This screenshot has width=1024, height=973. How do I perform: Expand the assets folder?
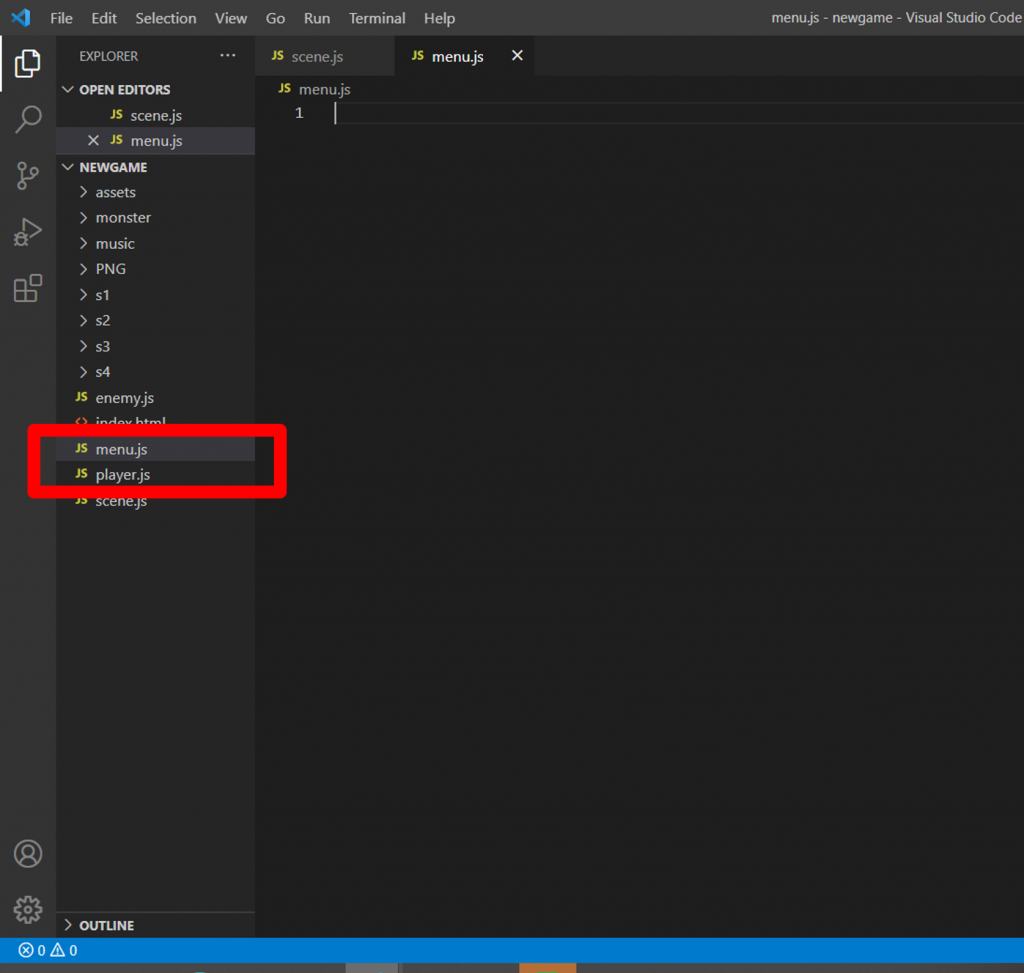click(x=83, y=192)
